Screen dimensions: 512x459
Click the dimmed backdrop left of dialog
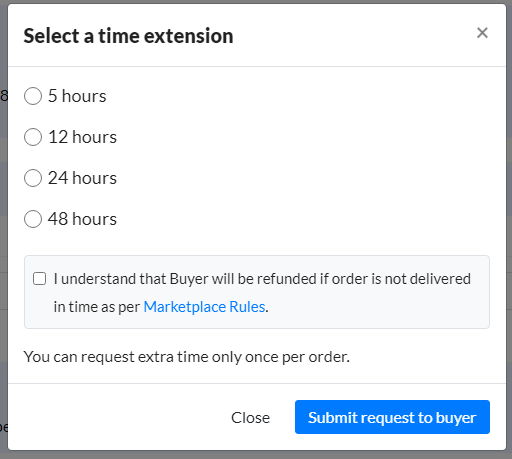pyautogui.click(x=3, y=233)
